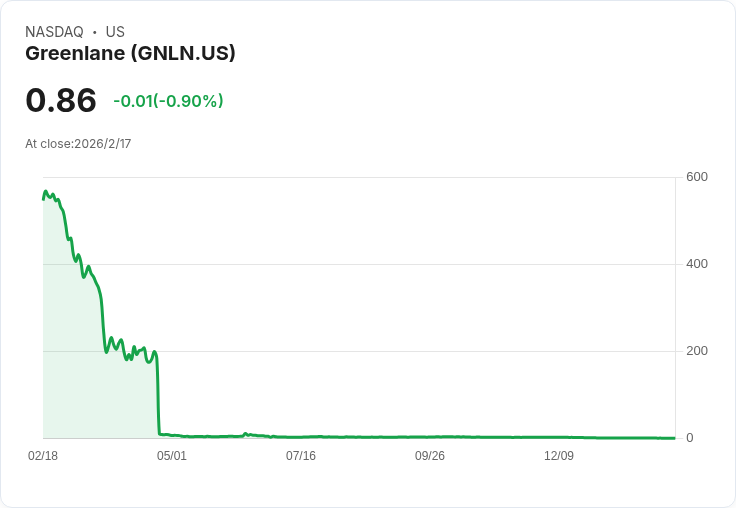Click the sharp drop on the chart line before 05/01
The width and height of the screenshot is (736, 508).
coord(158,394)
